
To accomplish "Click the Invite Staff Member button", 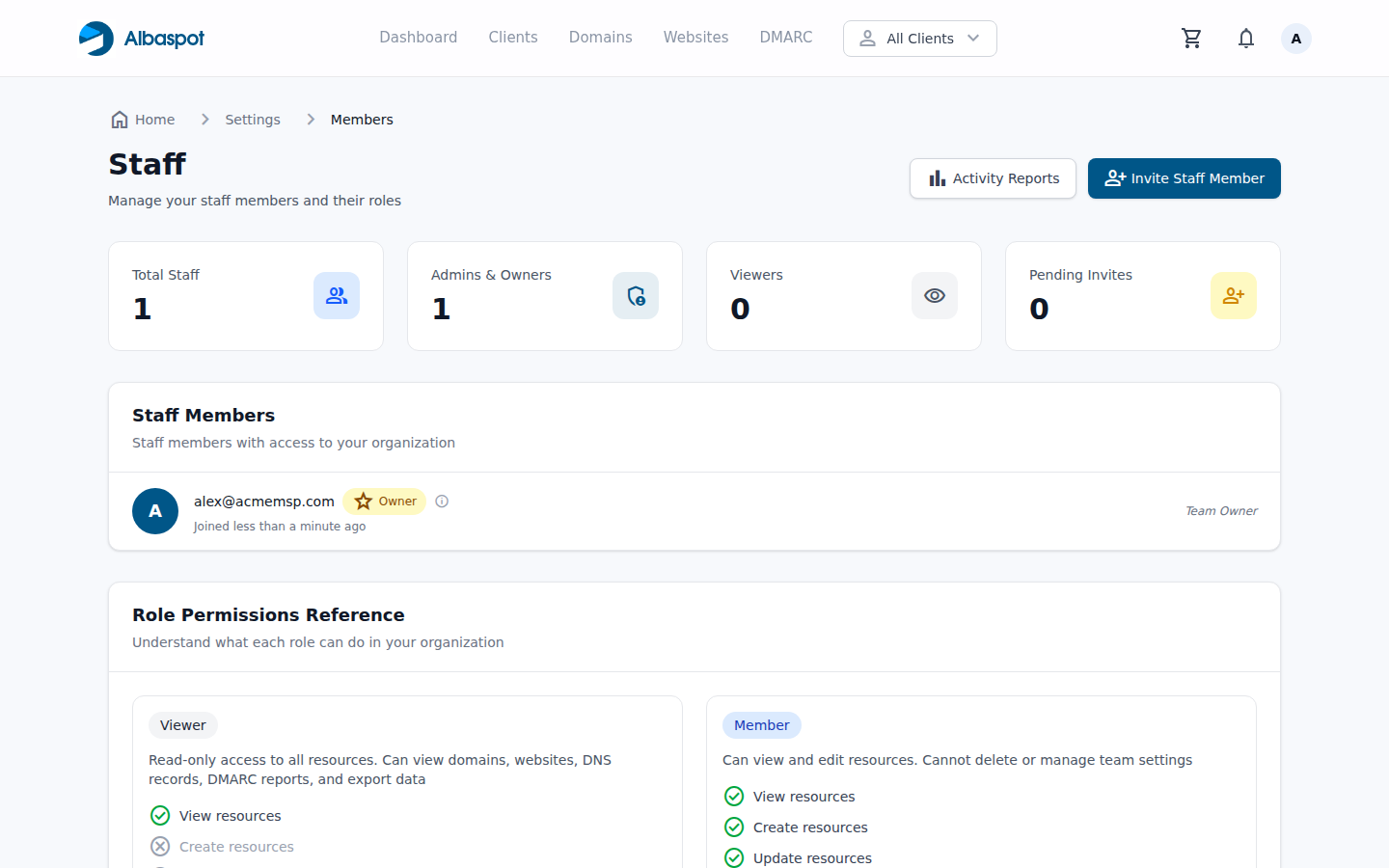I will pyautogui.click(x=1184, y=178).
